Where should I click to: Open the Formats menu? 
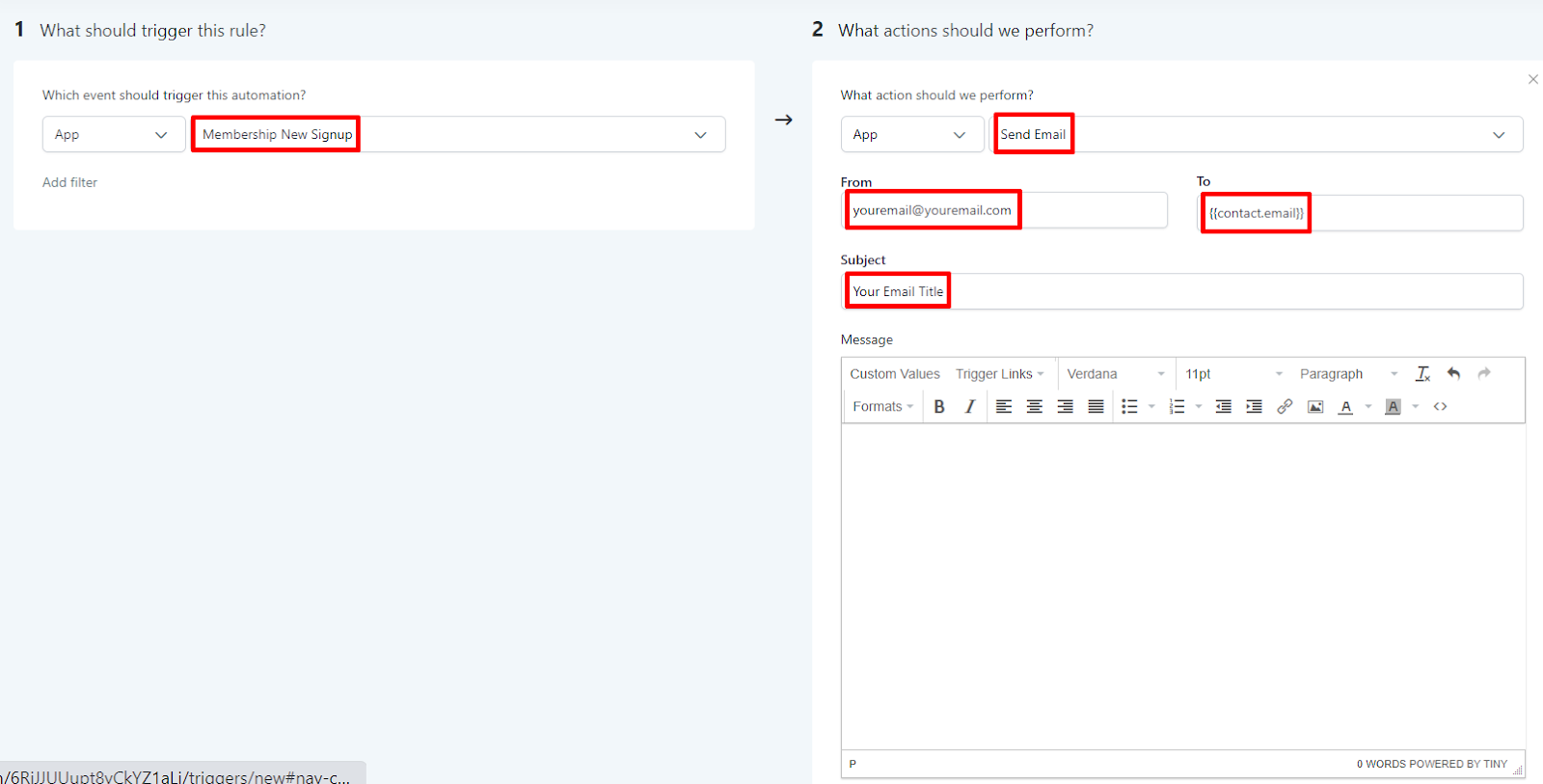point(882,407)
